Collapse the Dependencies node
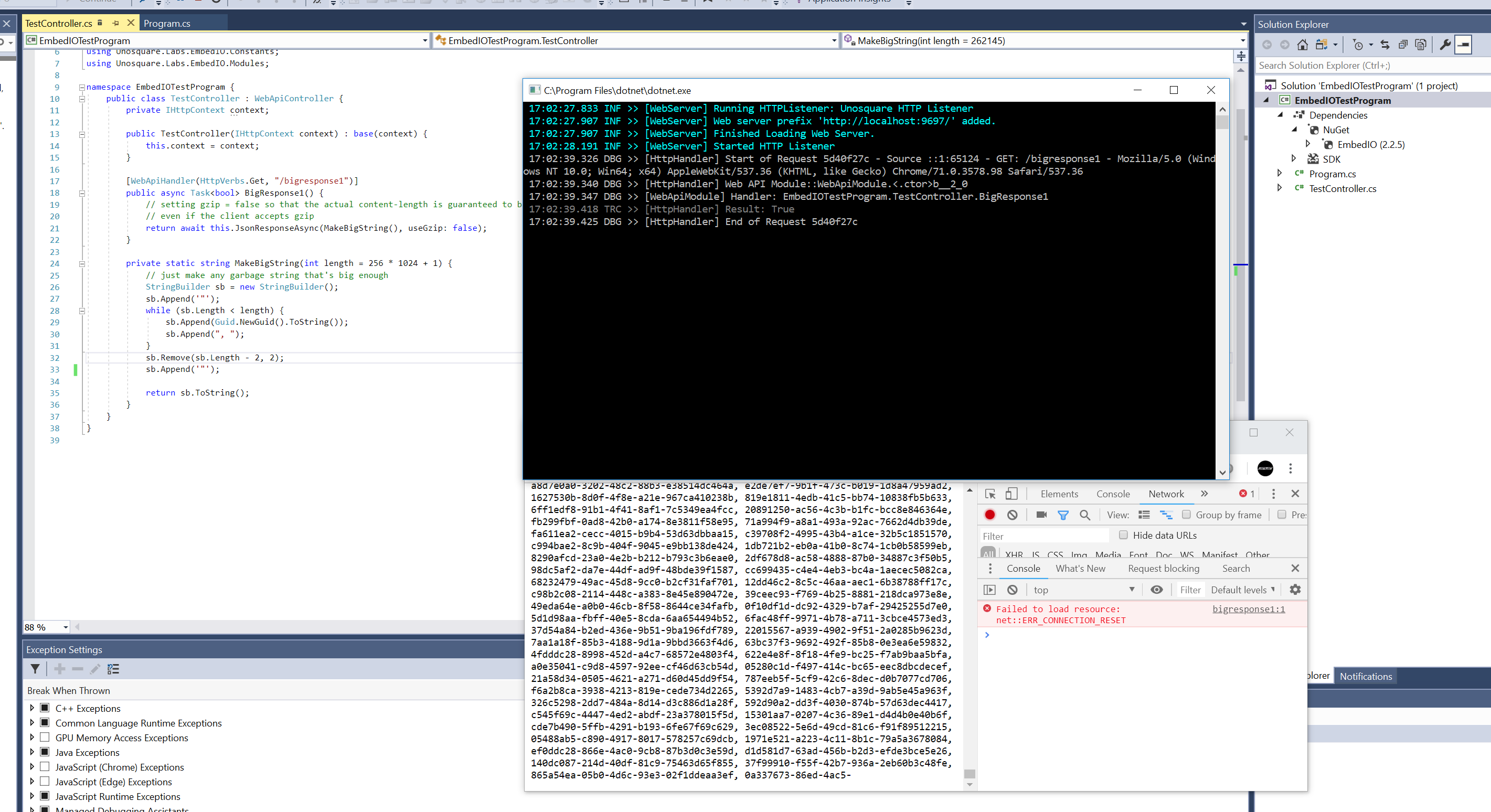The width and height of the screenshot is (1491, 812). (1280, 114)
